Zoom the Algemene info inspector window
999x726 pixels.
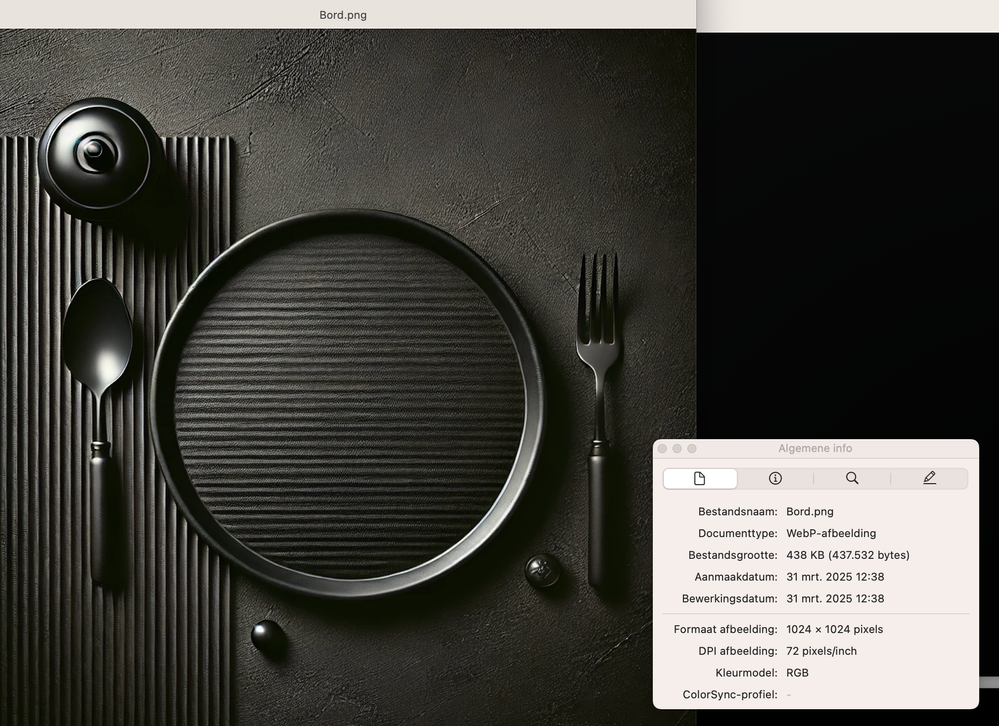pyautogui.click(x=692, y=448)
